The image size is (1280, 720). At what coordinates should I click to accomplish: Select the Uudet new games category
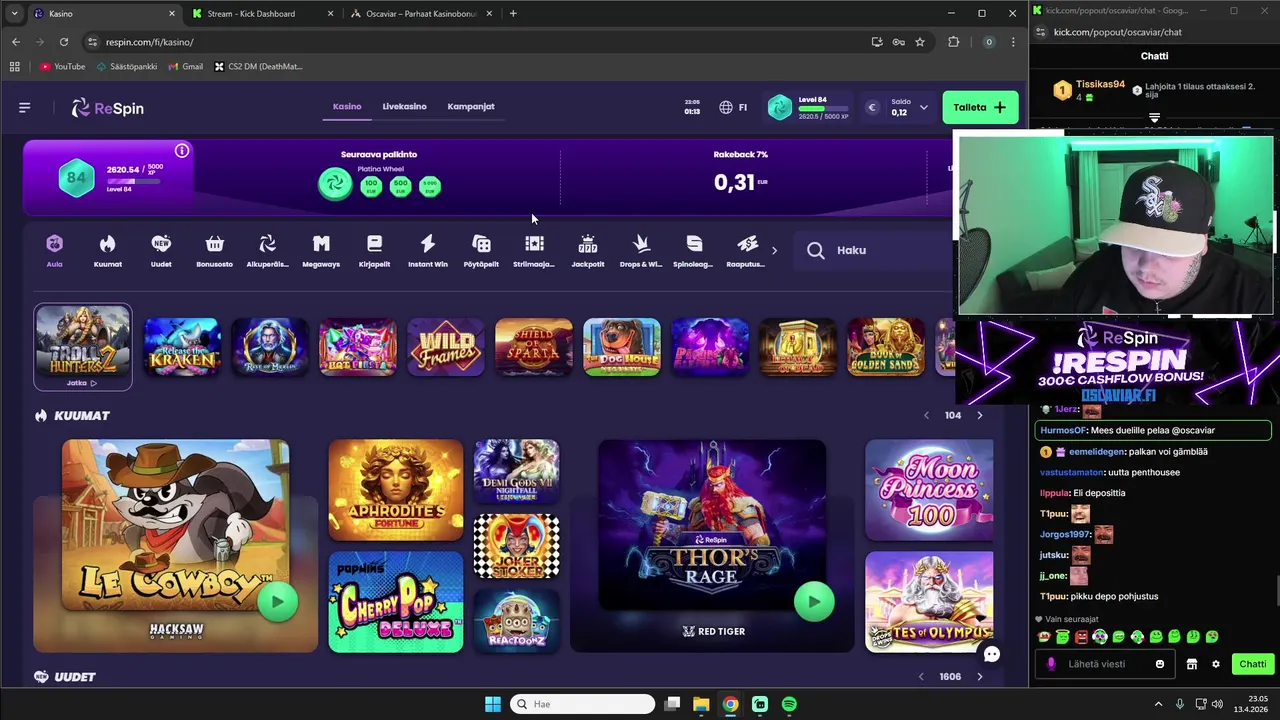(161, 251)
